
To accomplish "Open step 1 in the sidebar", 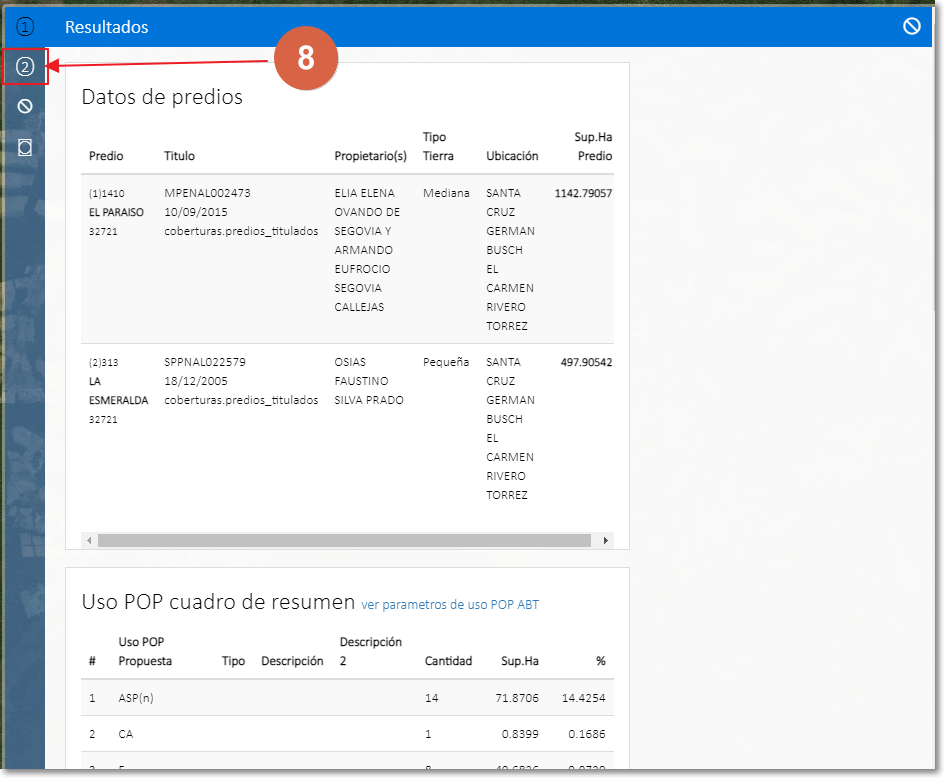I will 25,27.
